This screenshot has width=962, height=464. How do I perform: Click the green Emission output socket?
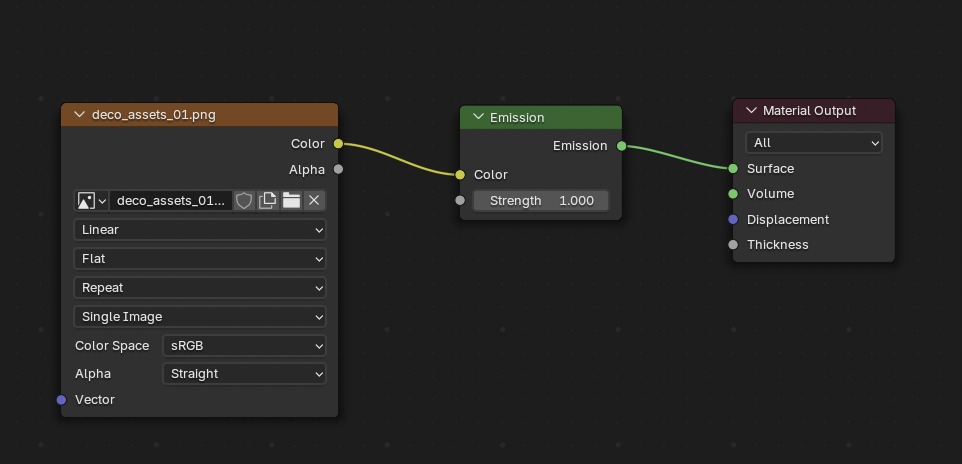(621, 146)
